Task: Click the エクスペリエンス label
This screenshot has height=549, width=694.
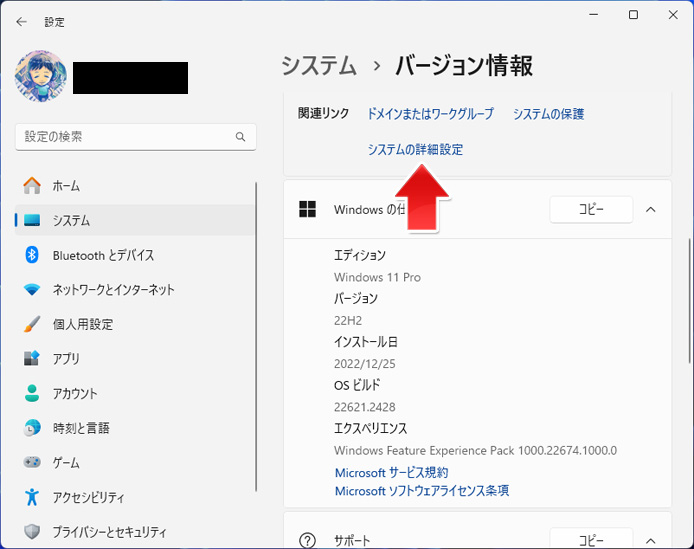Action: click(370, 428)
